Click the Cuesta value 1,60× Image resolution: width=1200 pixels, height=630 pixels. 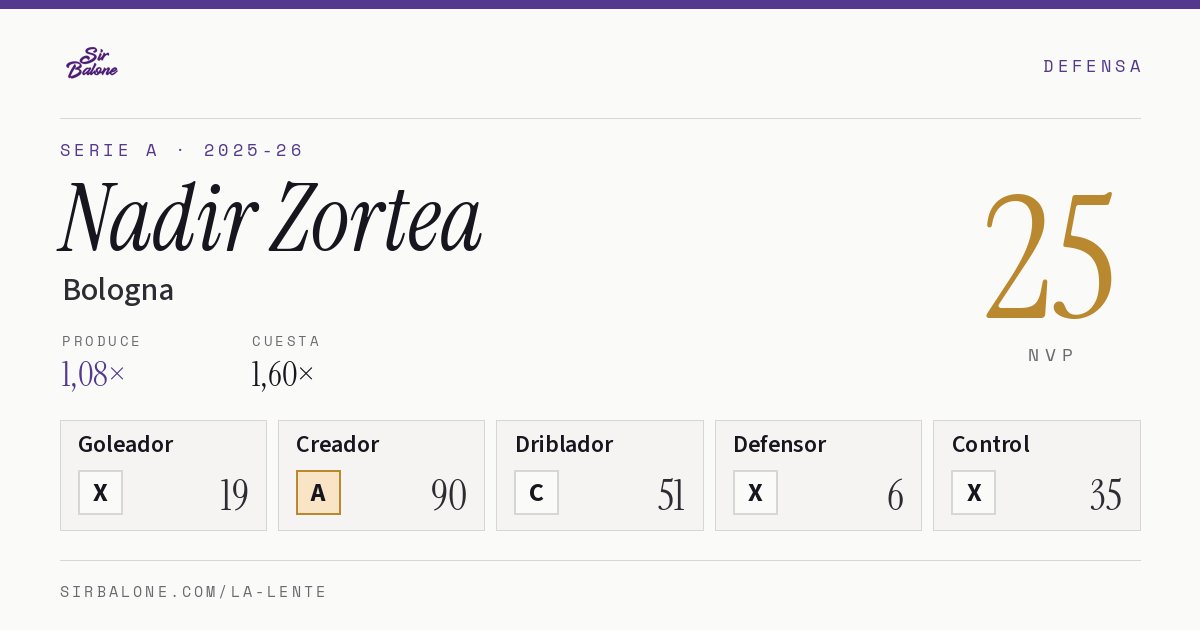coord(283,374)
